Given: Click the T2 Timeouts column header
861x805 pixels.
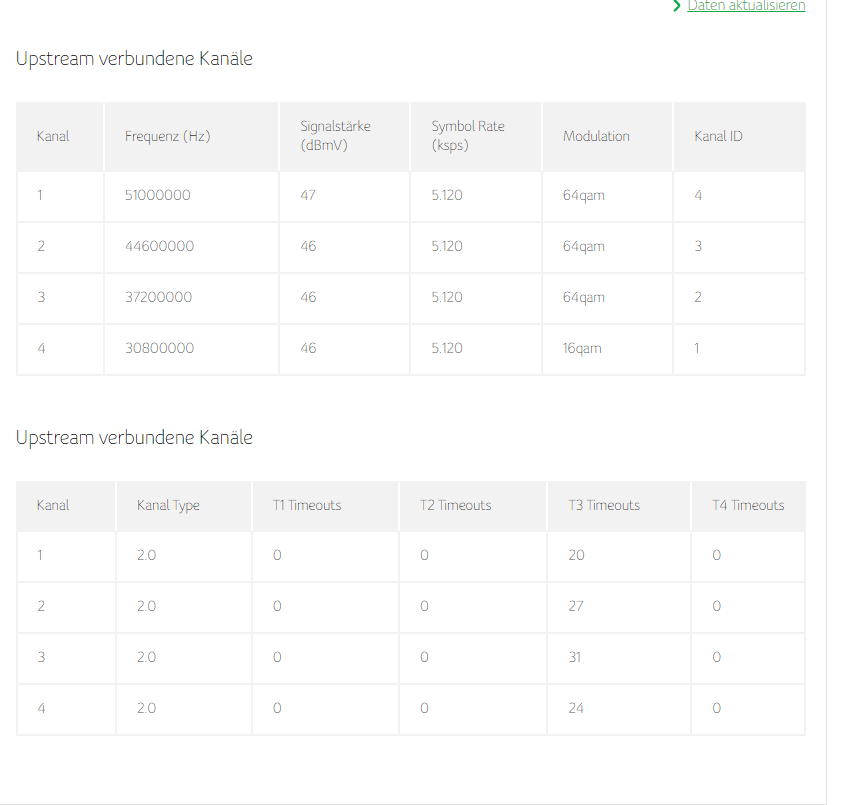Looking at the screenshot, I should point(455,505).
